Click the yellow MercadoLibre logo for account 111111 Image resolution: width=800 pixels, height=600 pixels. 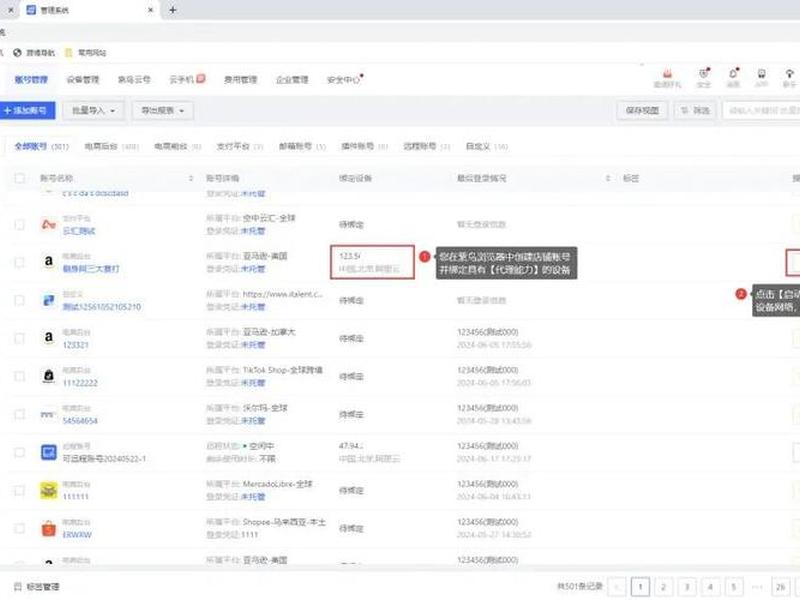pos(48,490)
